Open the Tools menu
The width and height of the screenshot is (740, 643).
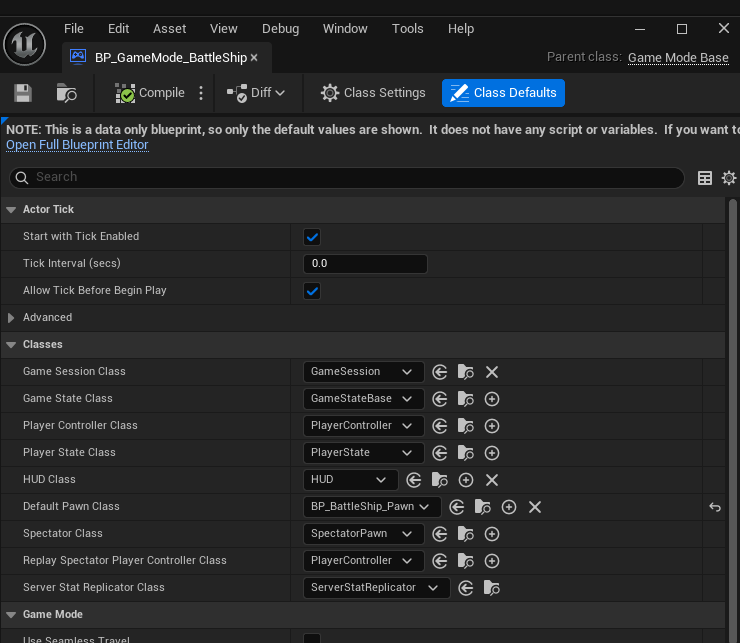pos(407,29)
